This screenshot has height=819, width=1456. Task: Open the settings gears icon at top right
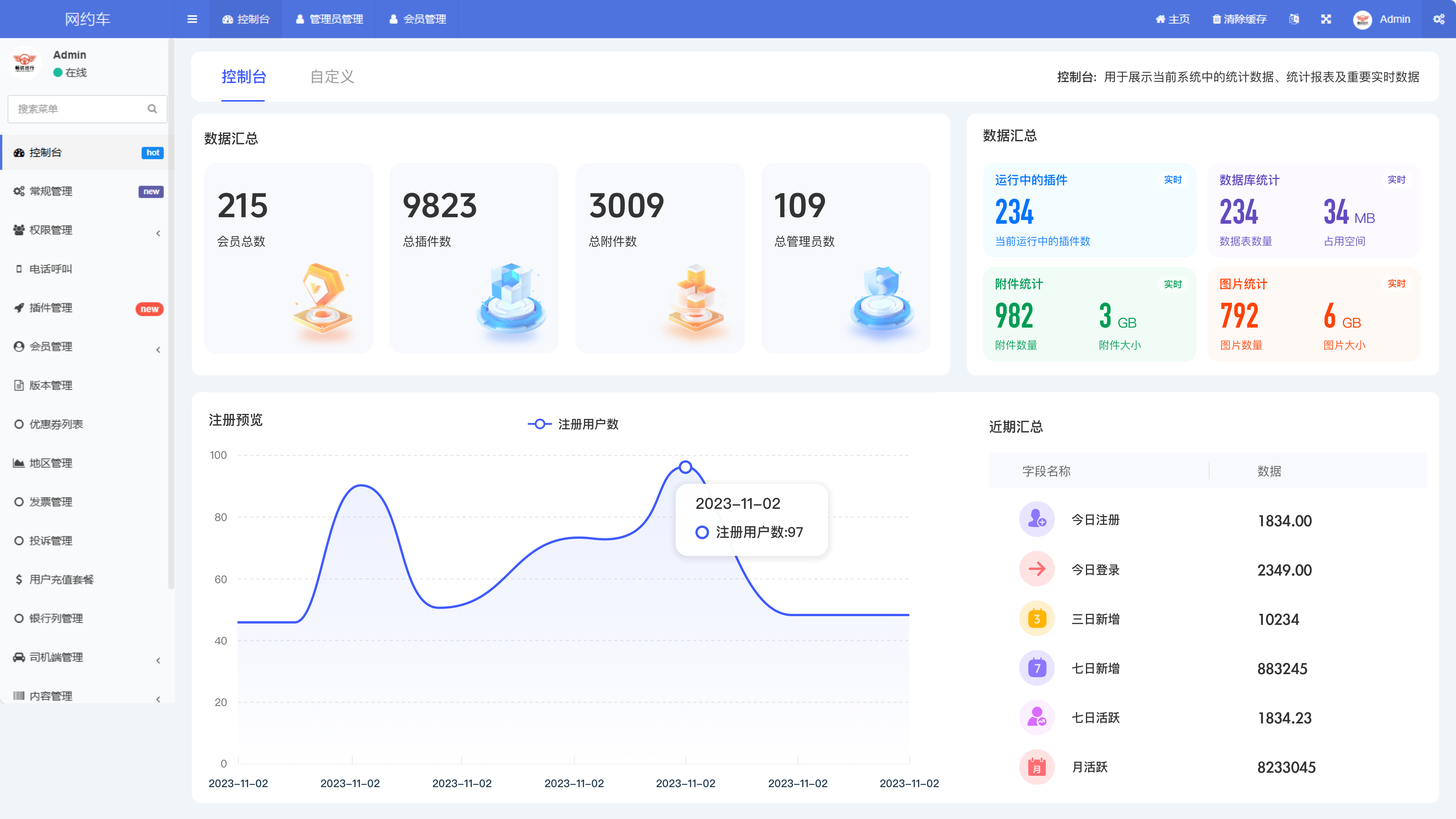click(1439, 19)
